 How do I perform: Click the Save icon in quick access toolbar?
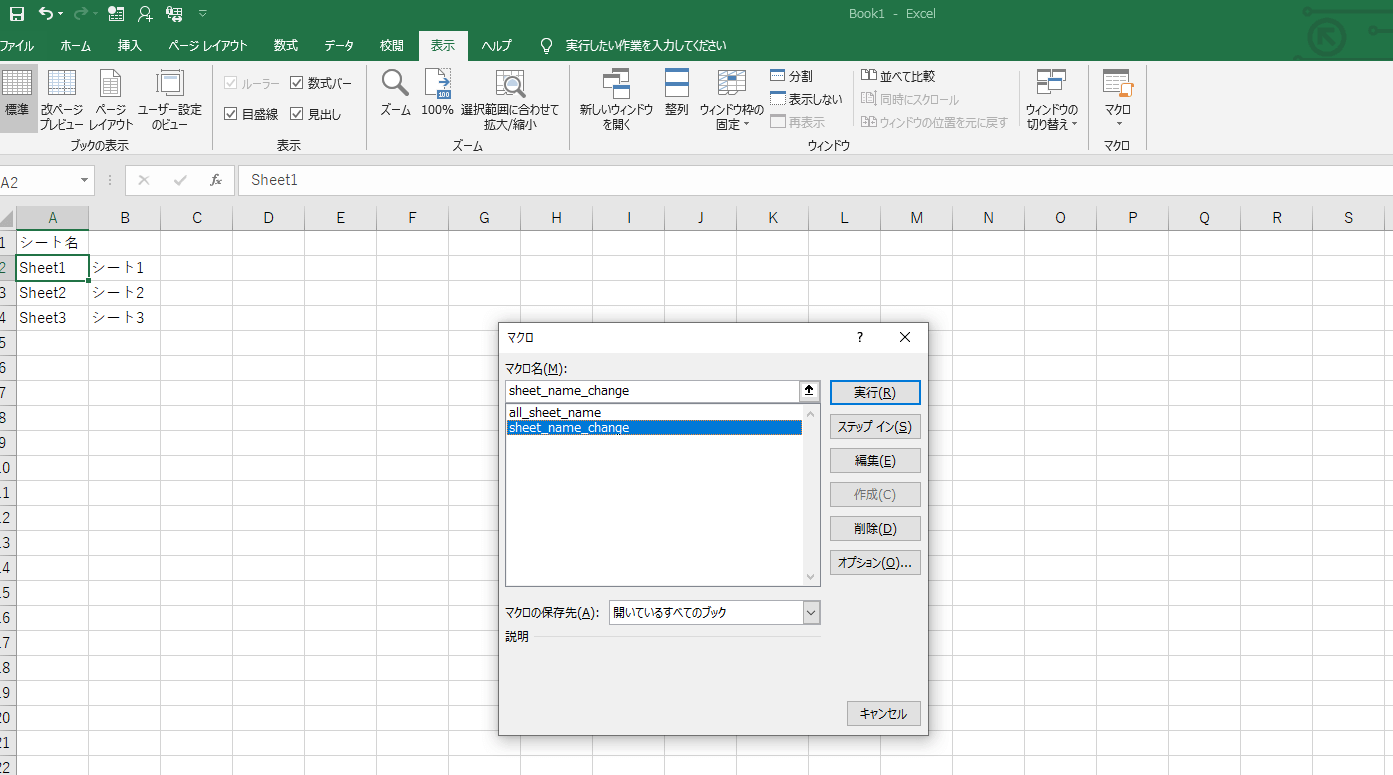coord(16,14)
